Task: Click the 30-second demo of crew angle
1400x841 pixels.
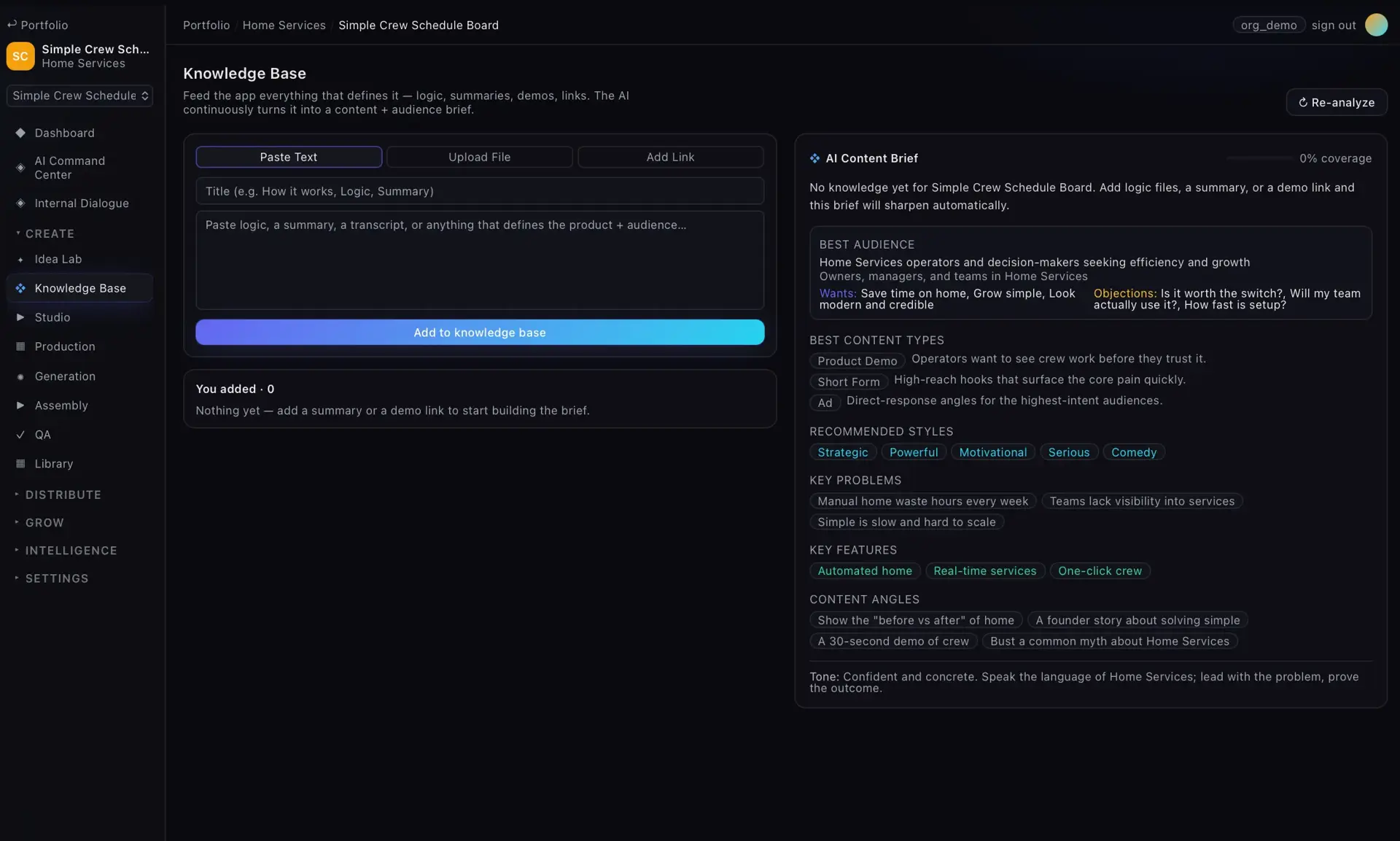Action: pyautogui.click(x=893, y=641)
